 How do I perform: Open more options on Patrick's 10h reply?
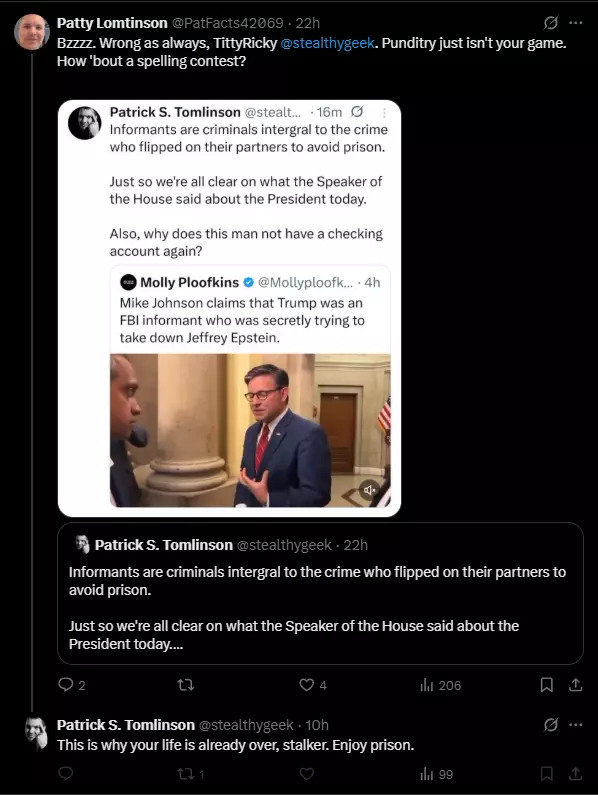[x=576, y=725]
